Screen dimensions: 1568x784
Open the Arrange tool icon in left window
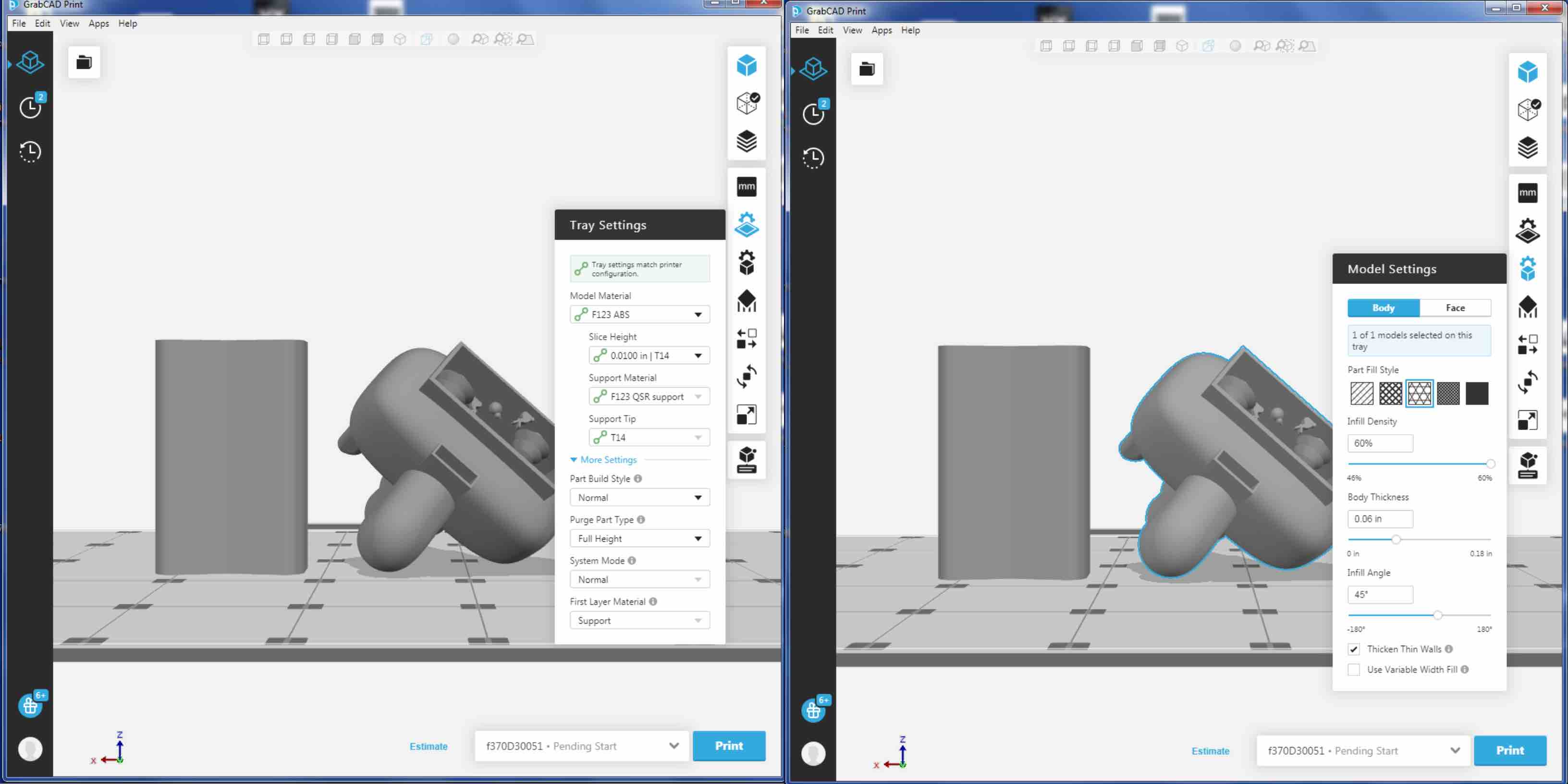(x=746, y=339)
